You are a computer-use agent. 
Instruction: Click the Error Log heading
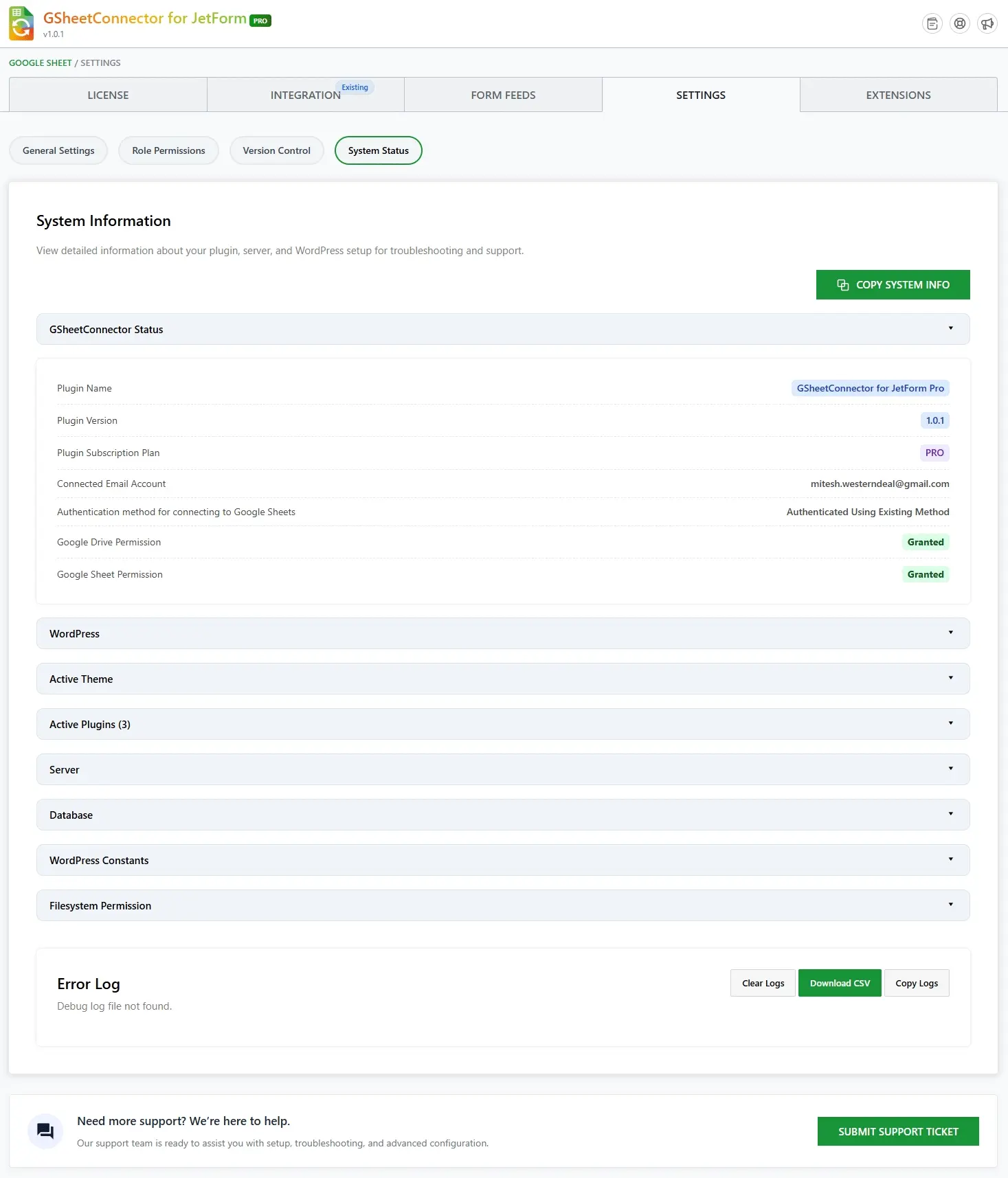tap(89, 984)
